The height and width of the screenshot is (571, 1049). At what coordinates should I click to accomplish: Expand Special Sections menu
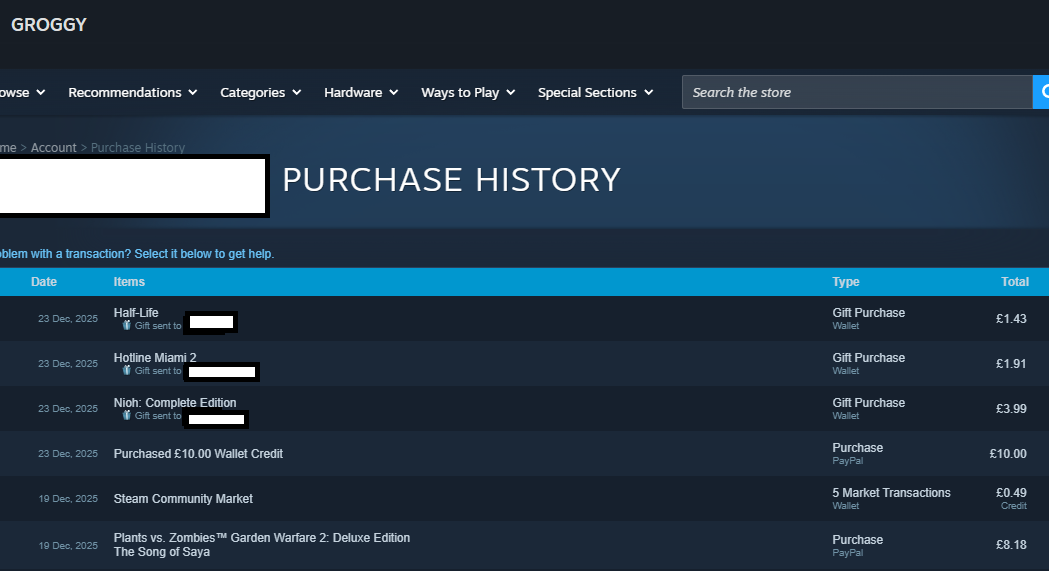click(595, 92)
